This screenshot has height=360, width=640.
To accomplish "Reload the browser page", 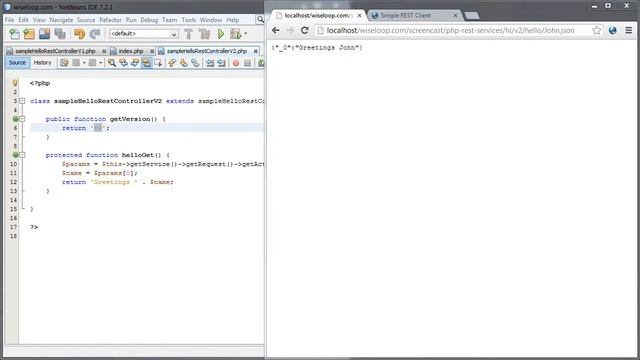I will [304, 30].
